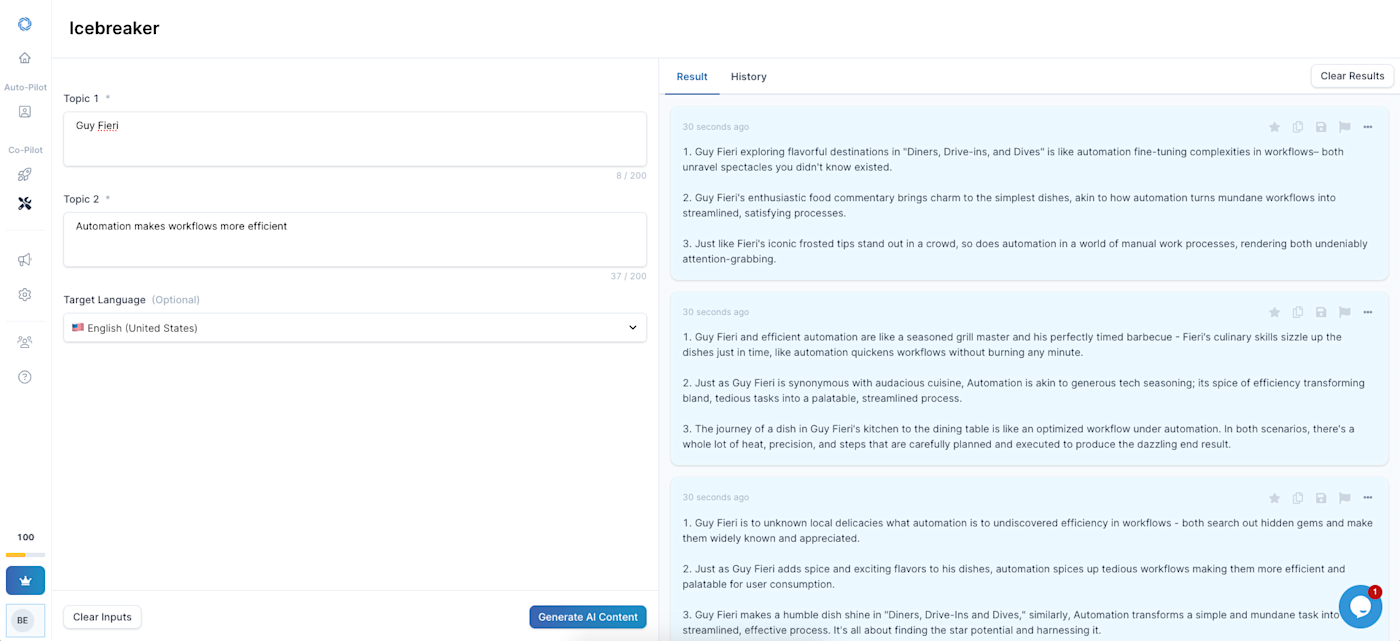1400x641 pixels.
Task: Star the first result card
Action: click(1274, 127)
